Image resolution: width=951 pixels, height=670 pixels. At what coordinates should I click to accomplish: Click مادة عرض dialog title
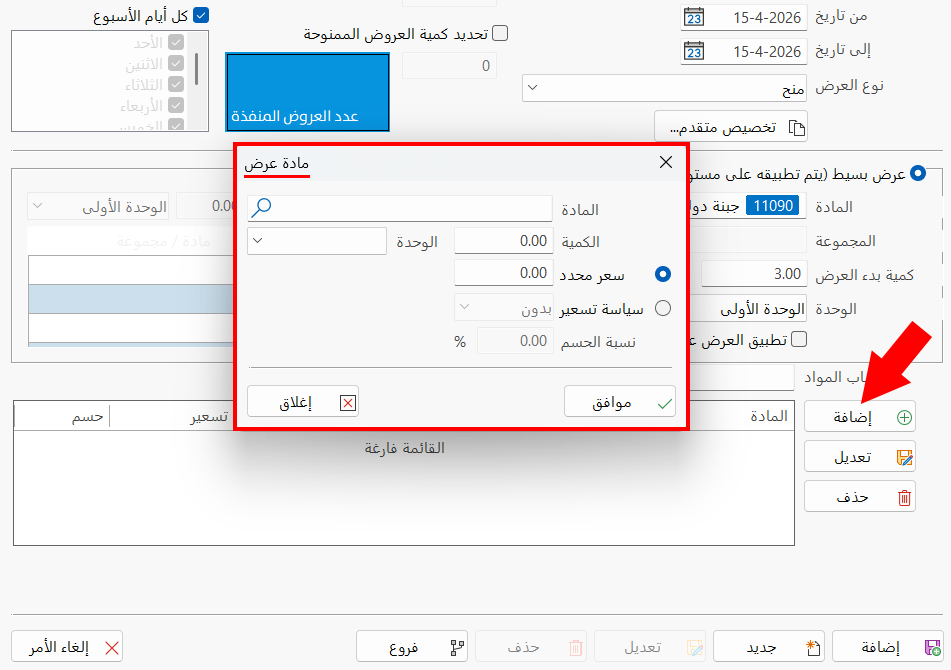coord(277,164)
